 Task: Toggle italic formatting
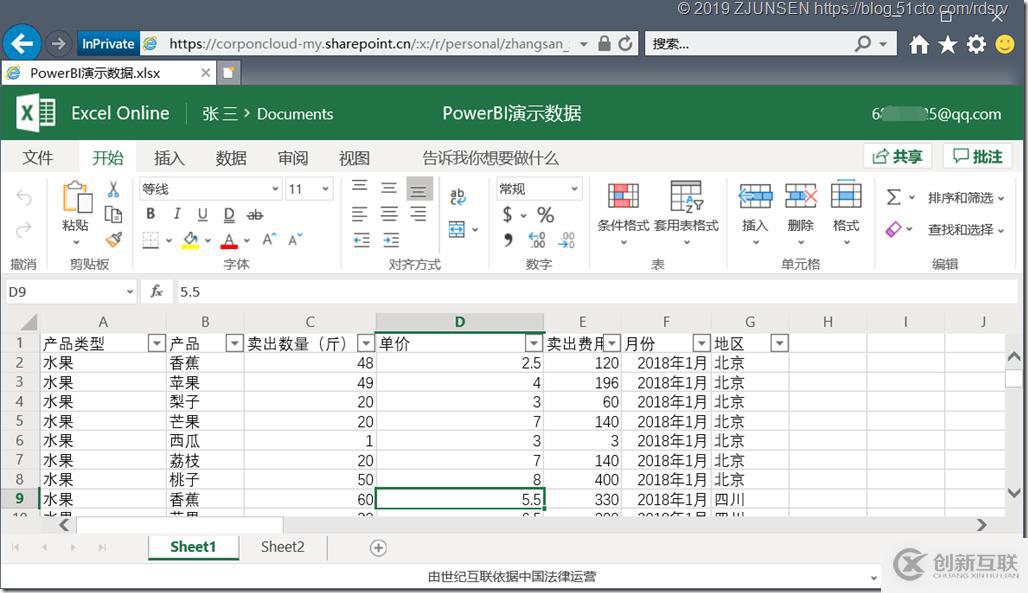[177, 214]
